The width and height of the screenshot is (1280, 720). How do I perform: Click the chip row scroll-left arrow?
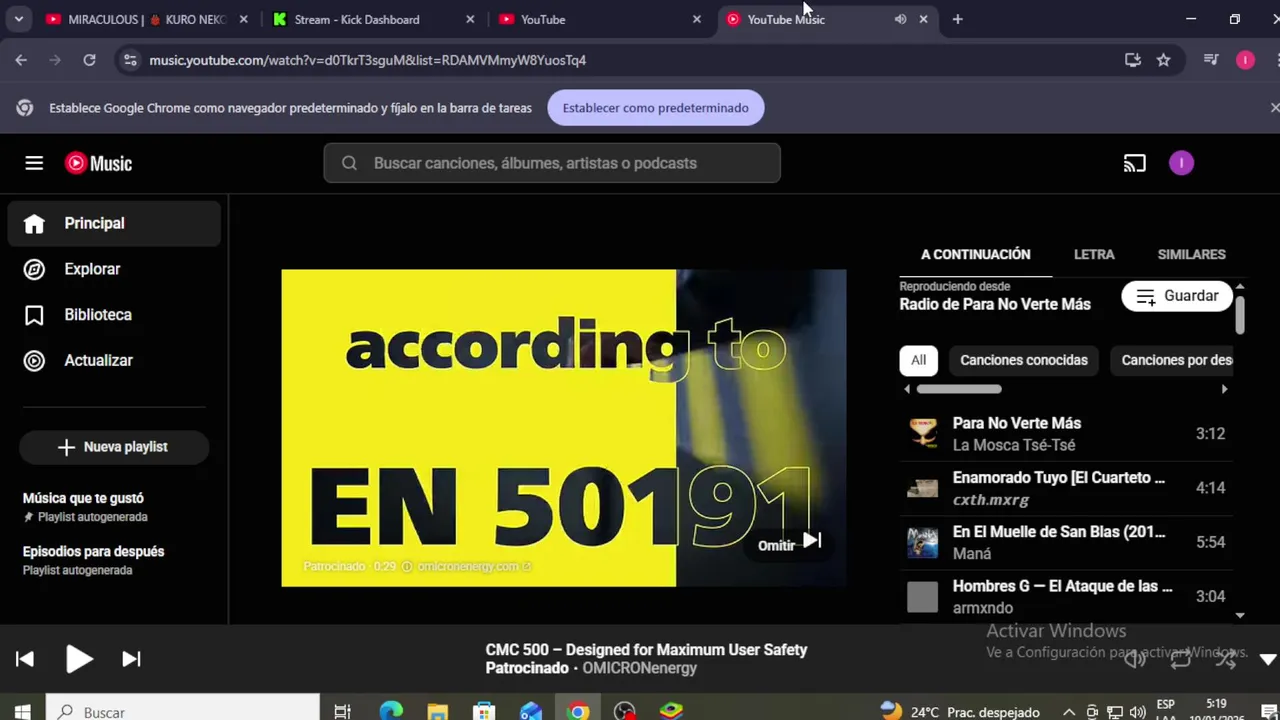coord(907,389)
